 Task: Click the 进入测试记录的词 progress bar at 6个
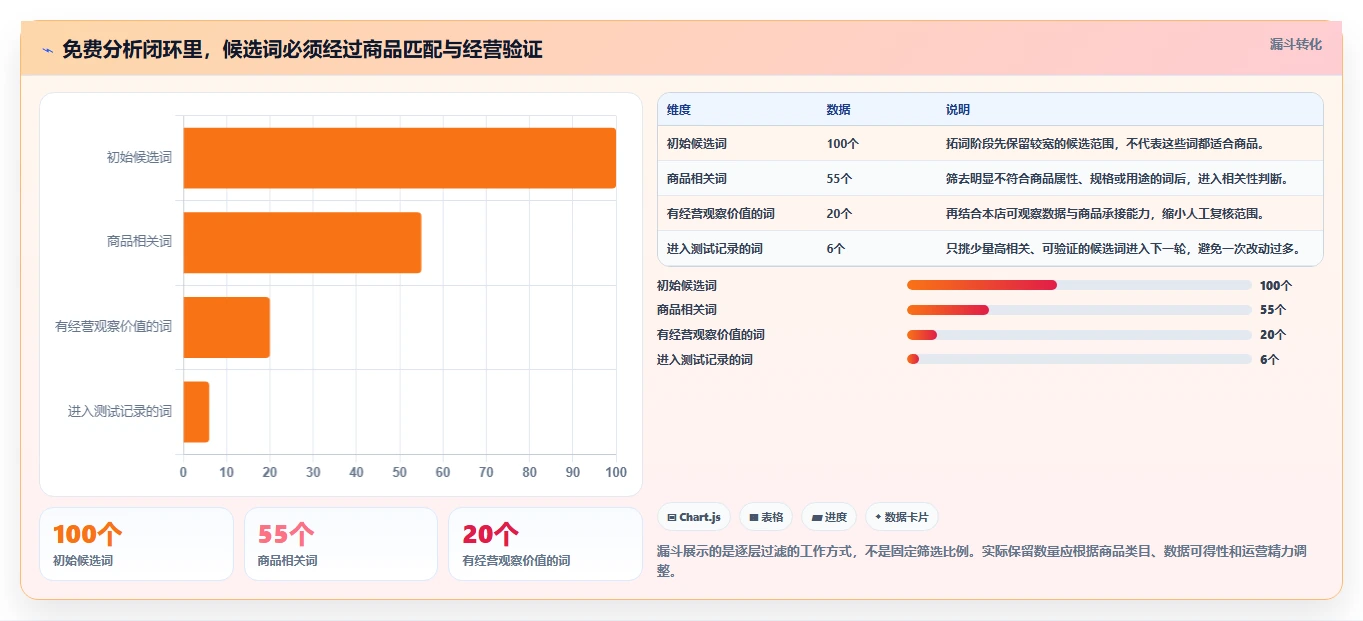tap(1079, 359)
